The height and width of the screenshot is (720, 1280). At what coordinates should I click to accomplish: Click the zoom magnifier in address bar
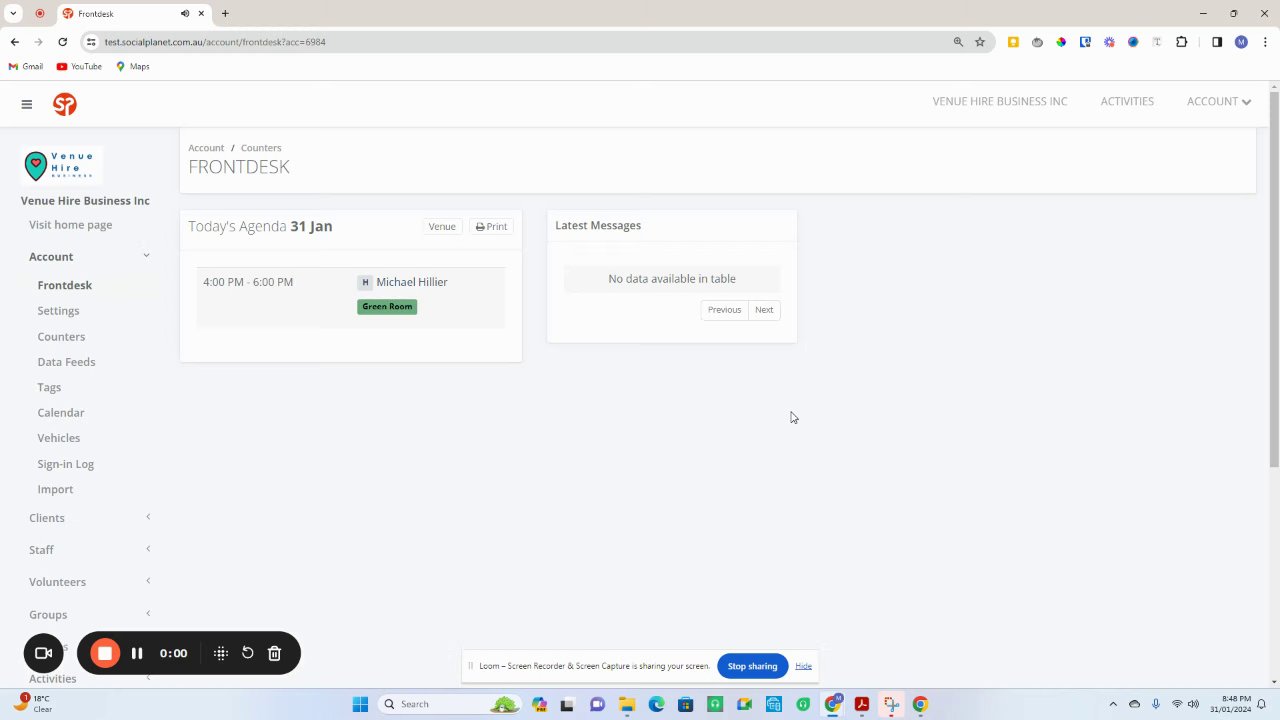pos(958,42)
